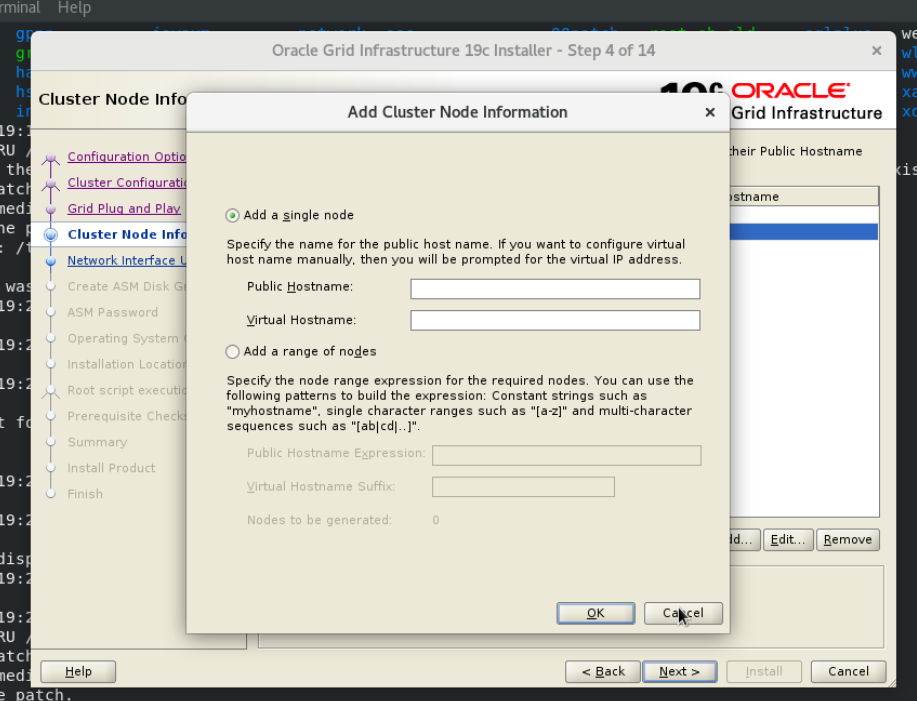Cancel the Add Cluster Node Information dialog
This screenshot has width=917, height=701.
pos(683,613)
